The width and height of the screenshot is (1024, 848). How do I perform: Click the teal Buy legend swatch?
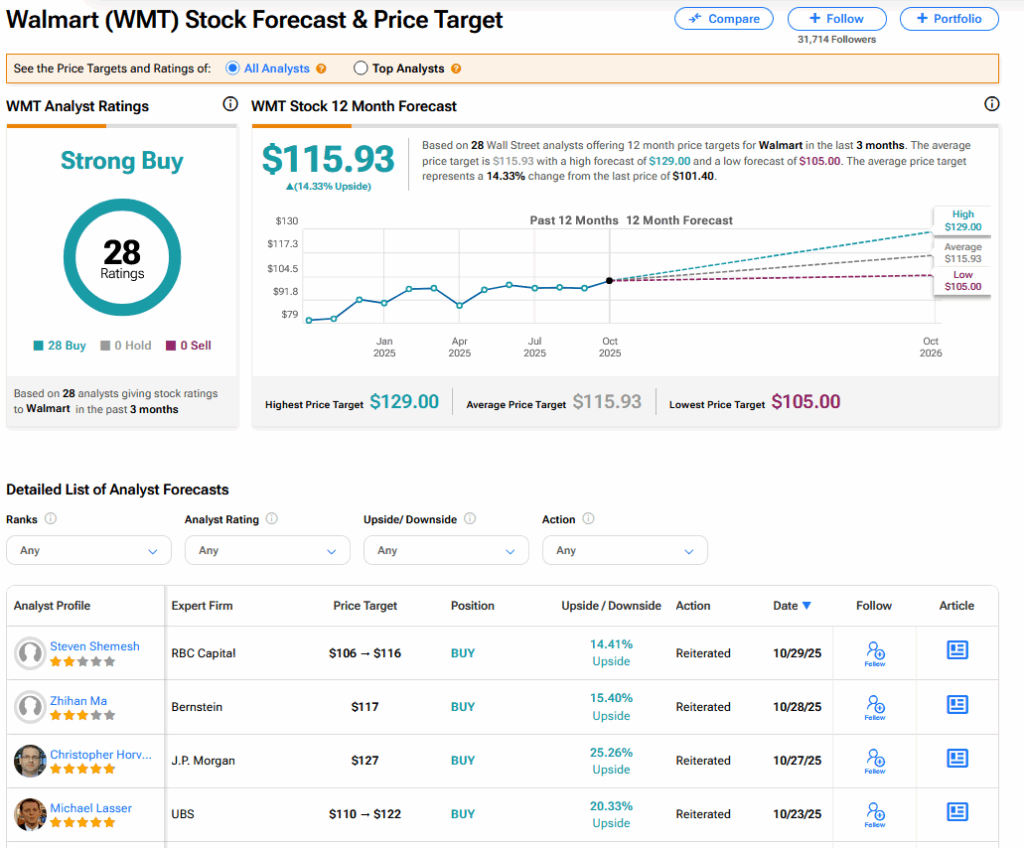click(x=38, y=346)
